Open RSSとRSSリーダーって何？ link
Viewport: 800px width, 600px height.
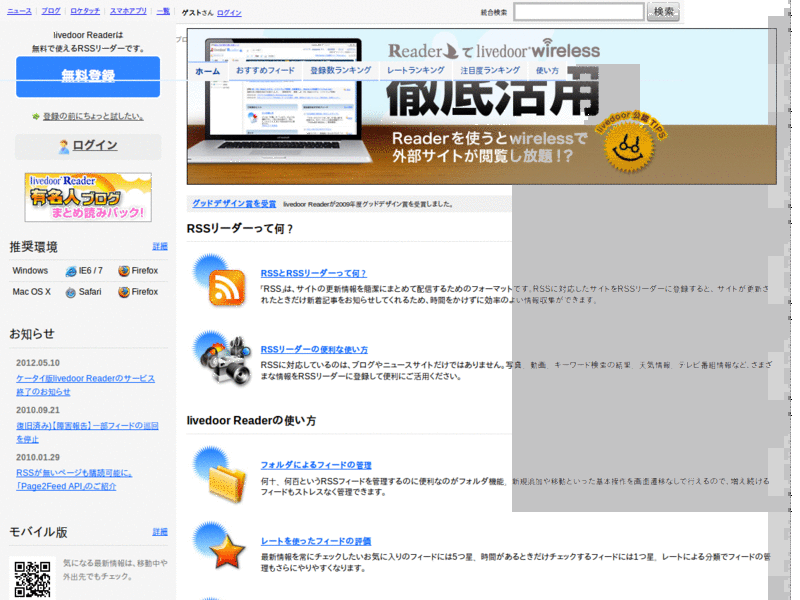pos(314,273)
